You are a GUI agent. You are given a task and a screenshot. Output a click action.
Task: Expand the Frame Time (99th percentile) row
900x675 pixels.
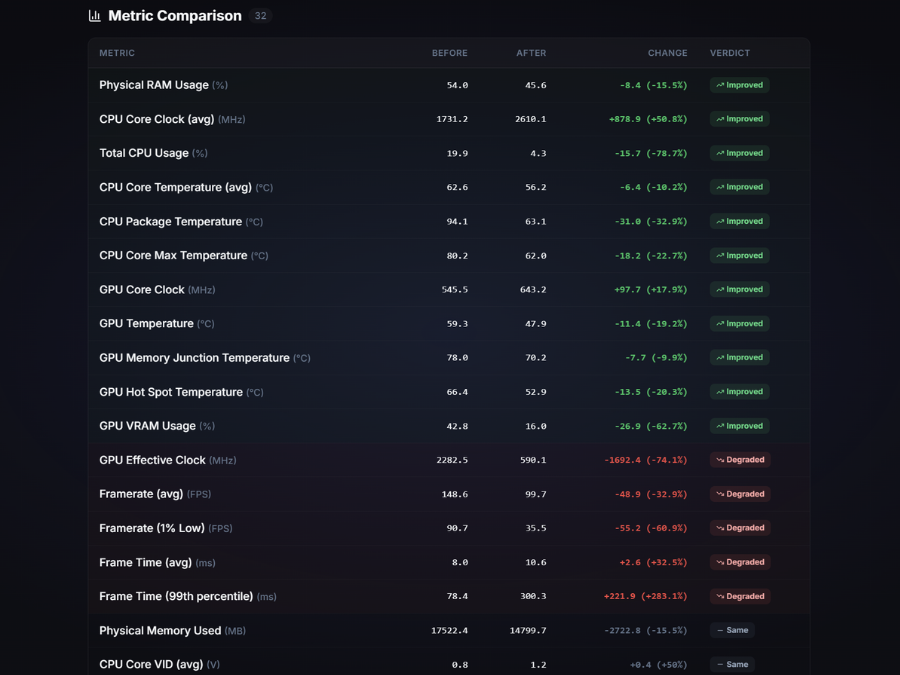[x=400, y=596]
